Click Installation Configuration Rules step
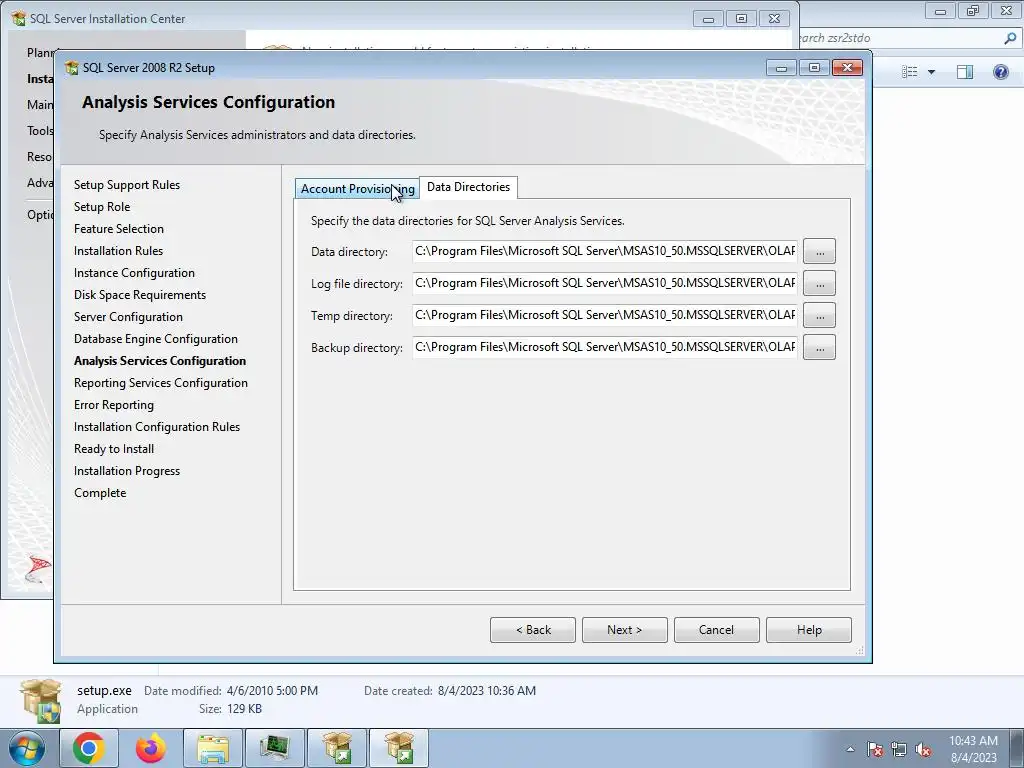The image size is (1024, 768). click(157, 427)
